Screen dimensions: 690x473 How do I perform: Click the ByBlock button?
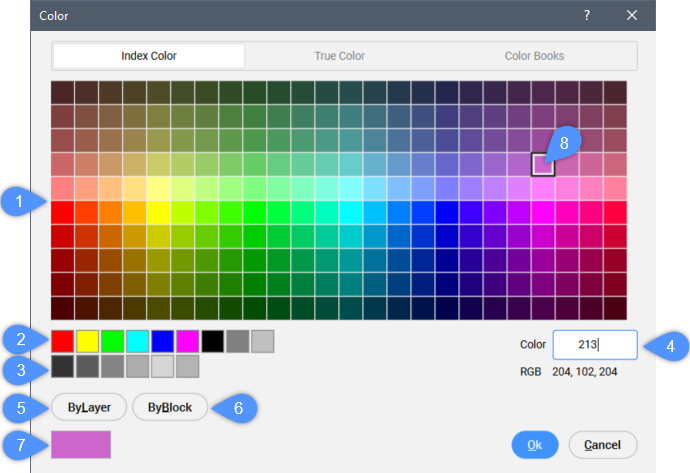(169, 408)
